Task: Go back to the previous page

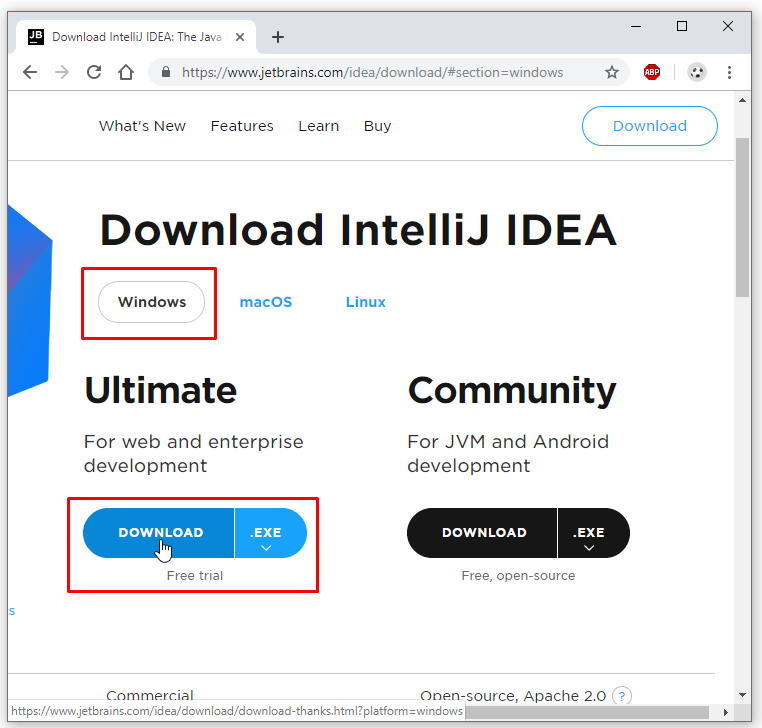Action: 30,72
